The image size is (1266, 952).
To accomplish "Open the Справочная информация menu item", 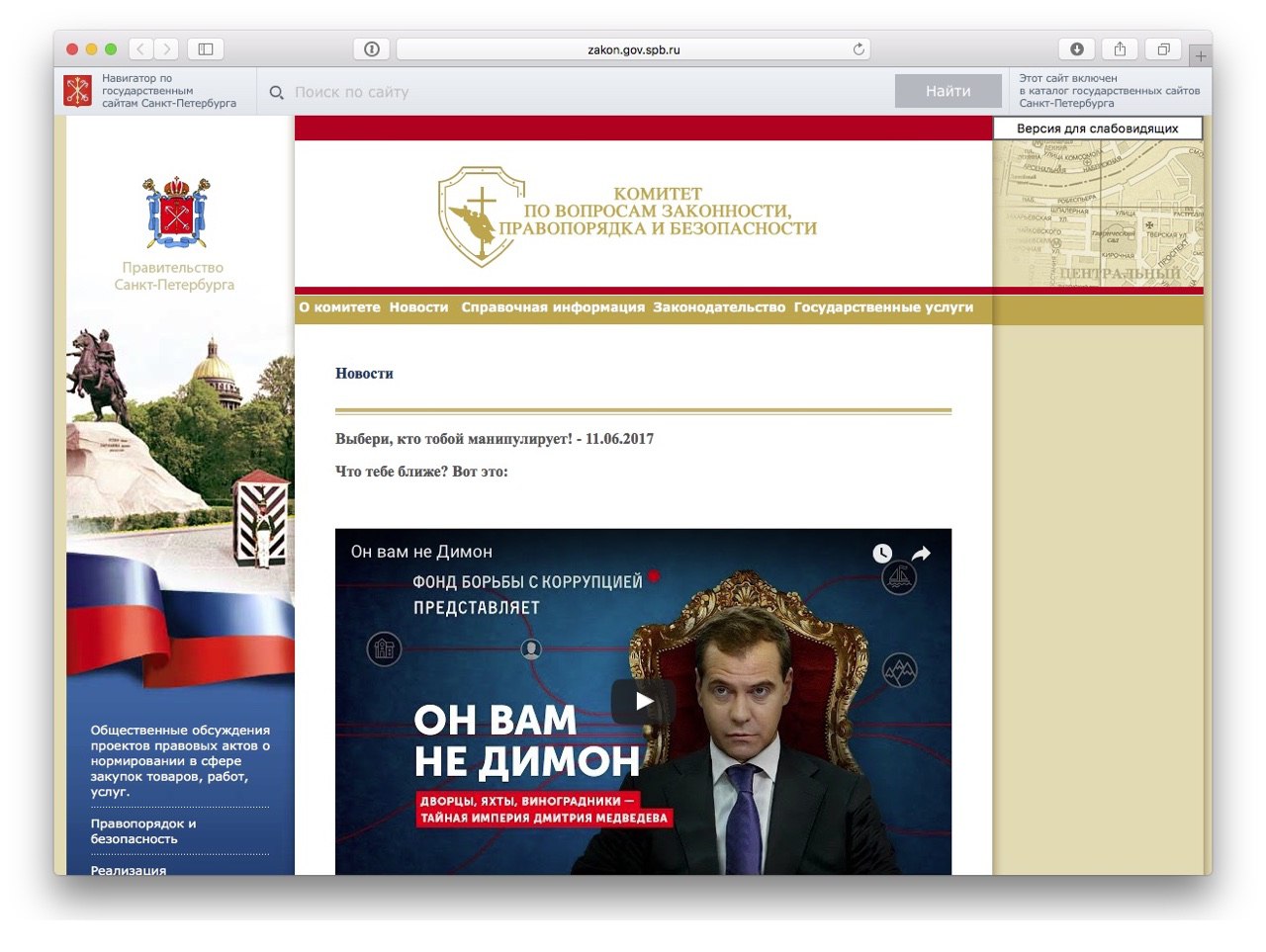I will (553, 307).
